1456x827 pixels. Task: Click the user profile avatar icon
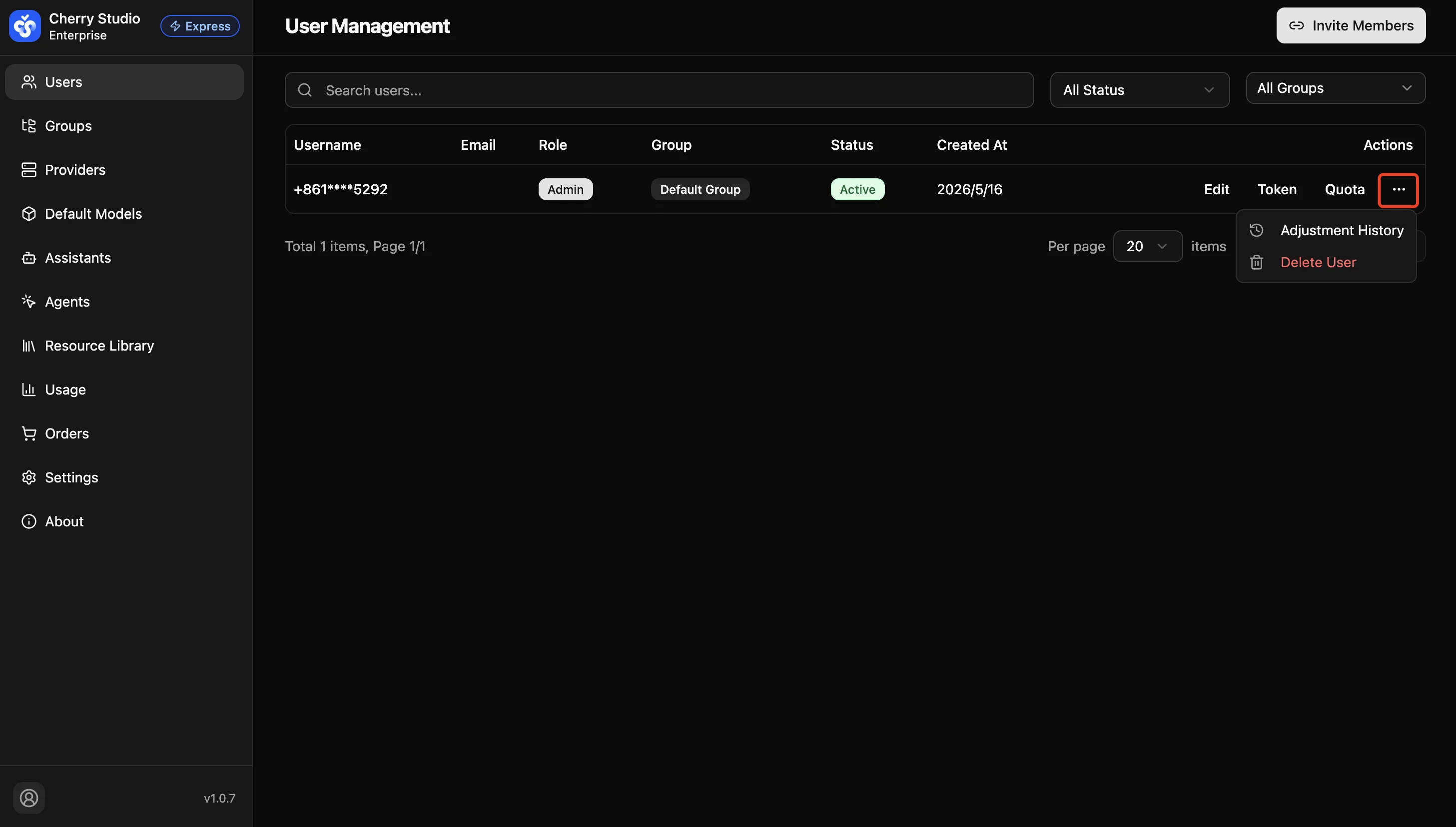(29, 798)
